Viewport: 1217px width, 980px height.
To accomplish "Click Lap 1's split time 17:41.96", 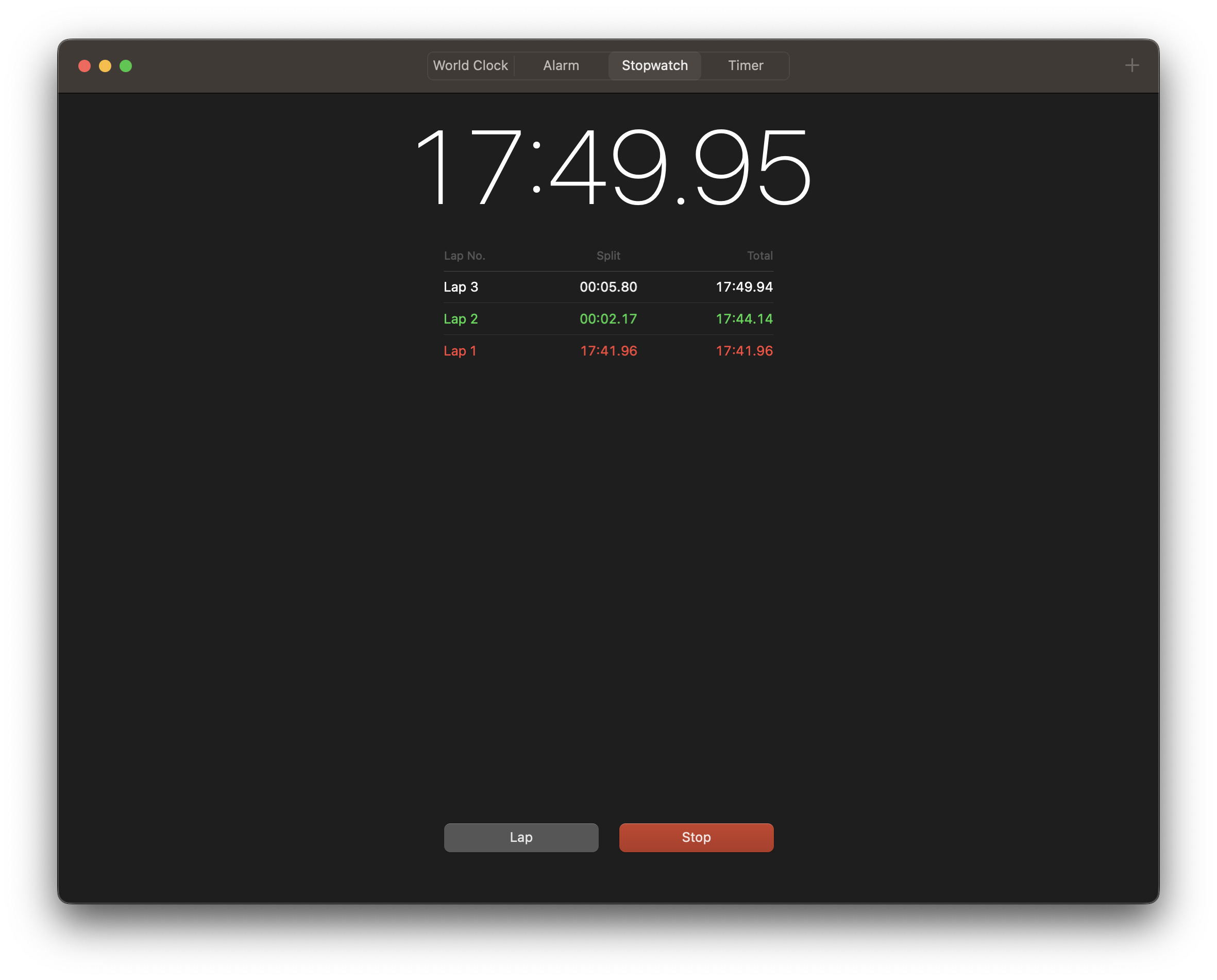I will coord(608,350).
